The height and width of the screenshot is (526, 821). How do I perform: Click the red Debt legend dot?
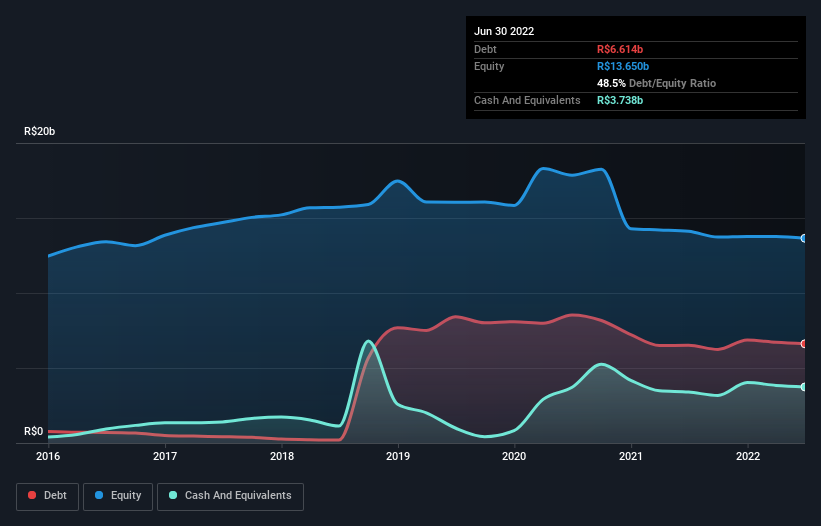32,495
